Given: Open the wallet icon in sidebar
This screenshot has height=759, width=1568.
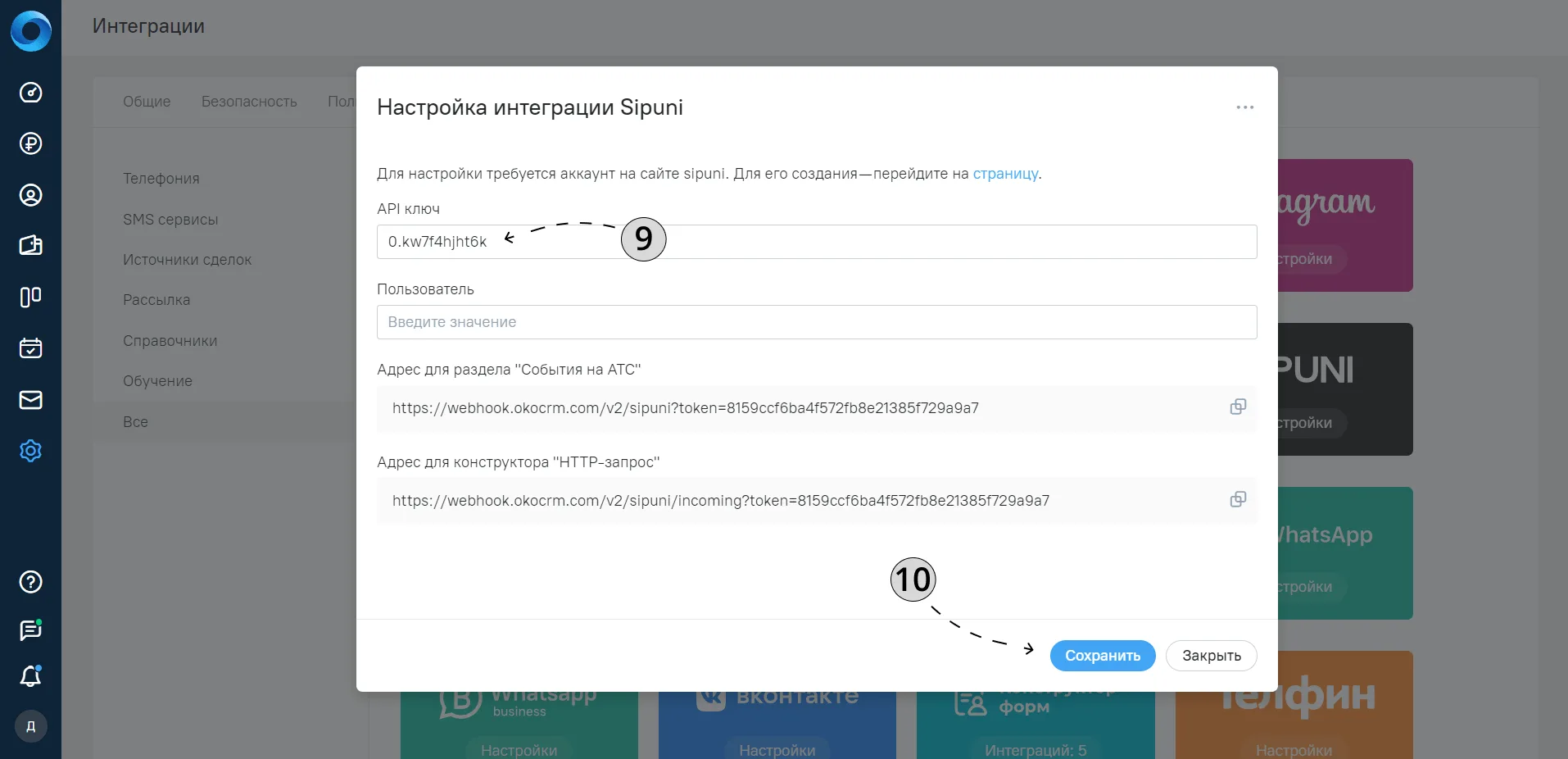Looking at the screenshot, I should pyautogui.click(x=30, y=246).
